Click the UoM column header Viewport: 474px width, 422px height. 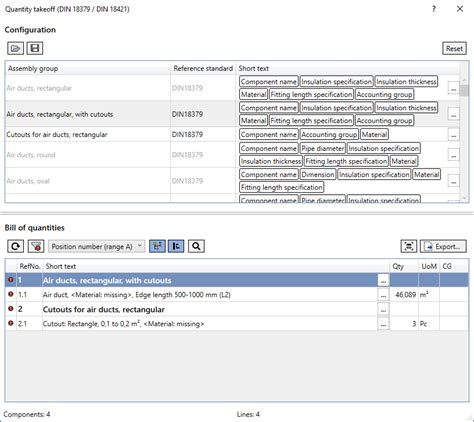(429, 266)
